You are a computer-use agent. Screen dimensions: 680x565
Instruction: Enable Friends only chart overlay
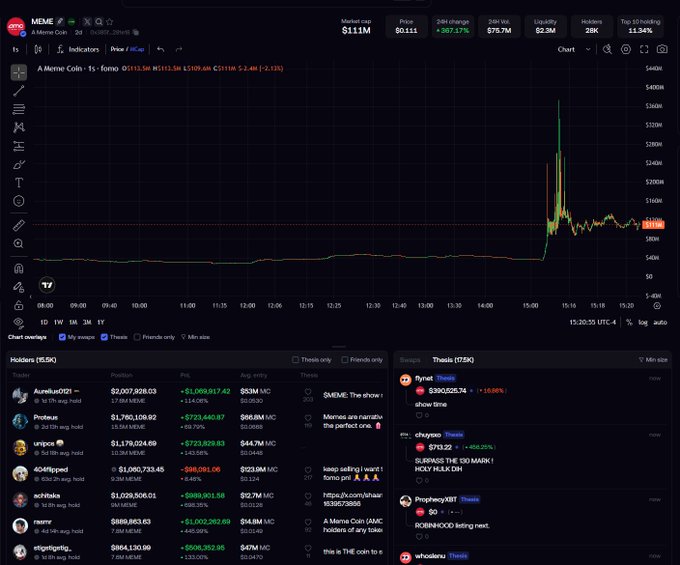[137, 337]
